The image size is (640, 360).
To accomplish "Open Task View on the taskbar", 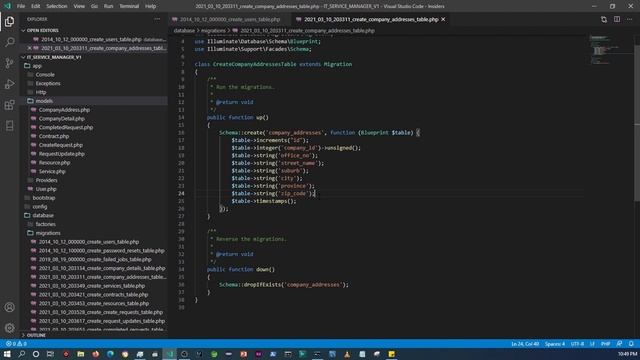I will click(x=50, y=354).
